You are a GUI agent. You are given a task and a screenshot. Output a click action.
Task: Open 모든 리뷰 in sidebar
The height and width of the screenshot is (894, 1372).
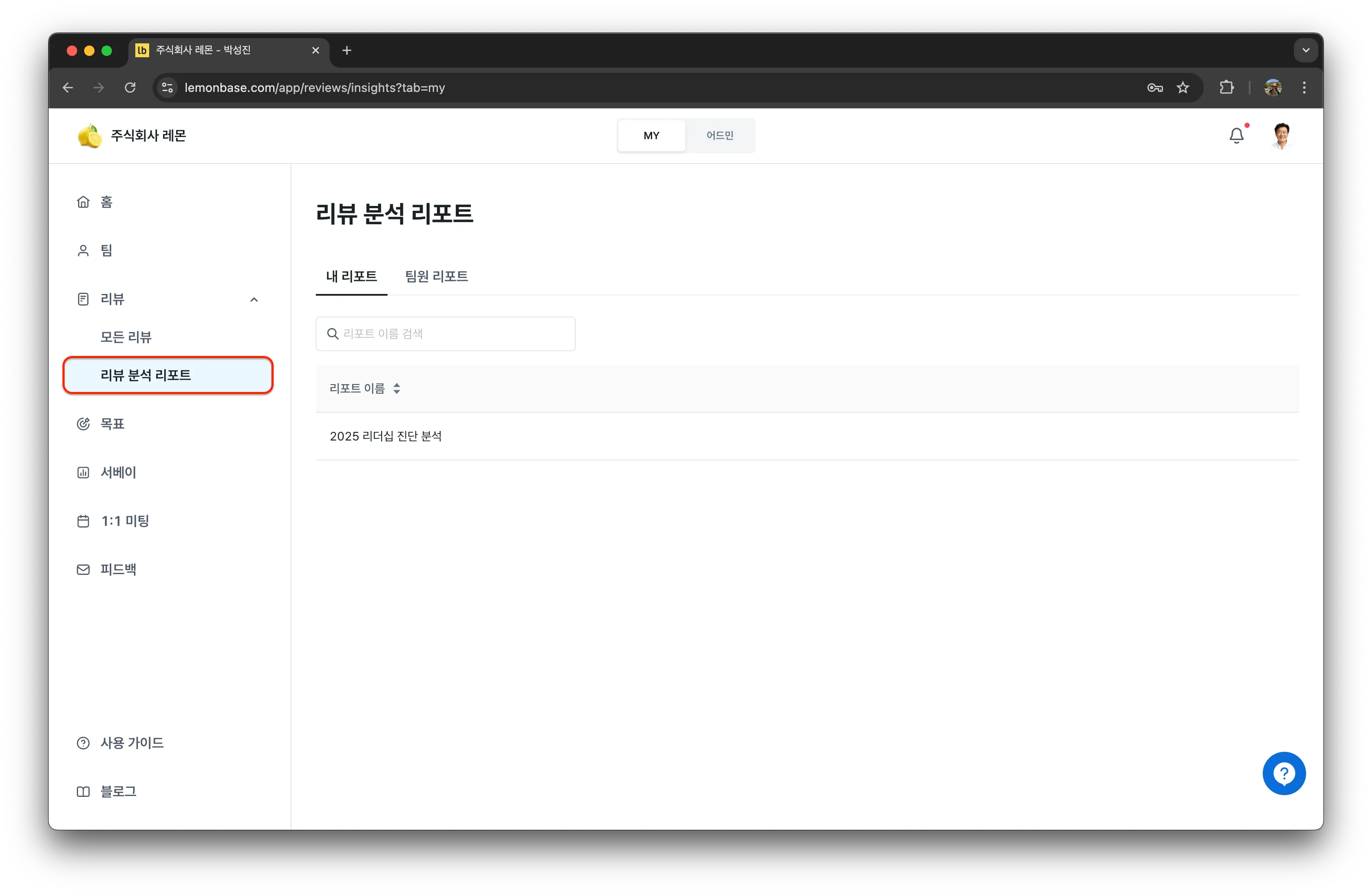coord(126,337)
